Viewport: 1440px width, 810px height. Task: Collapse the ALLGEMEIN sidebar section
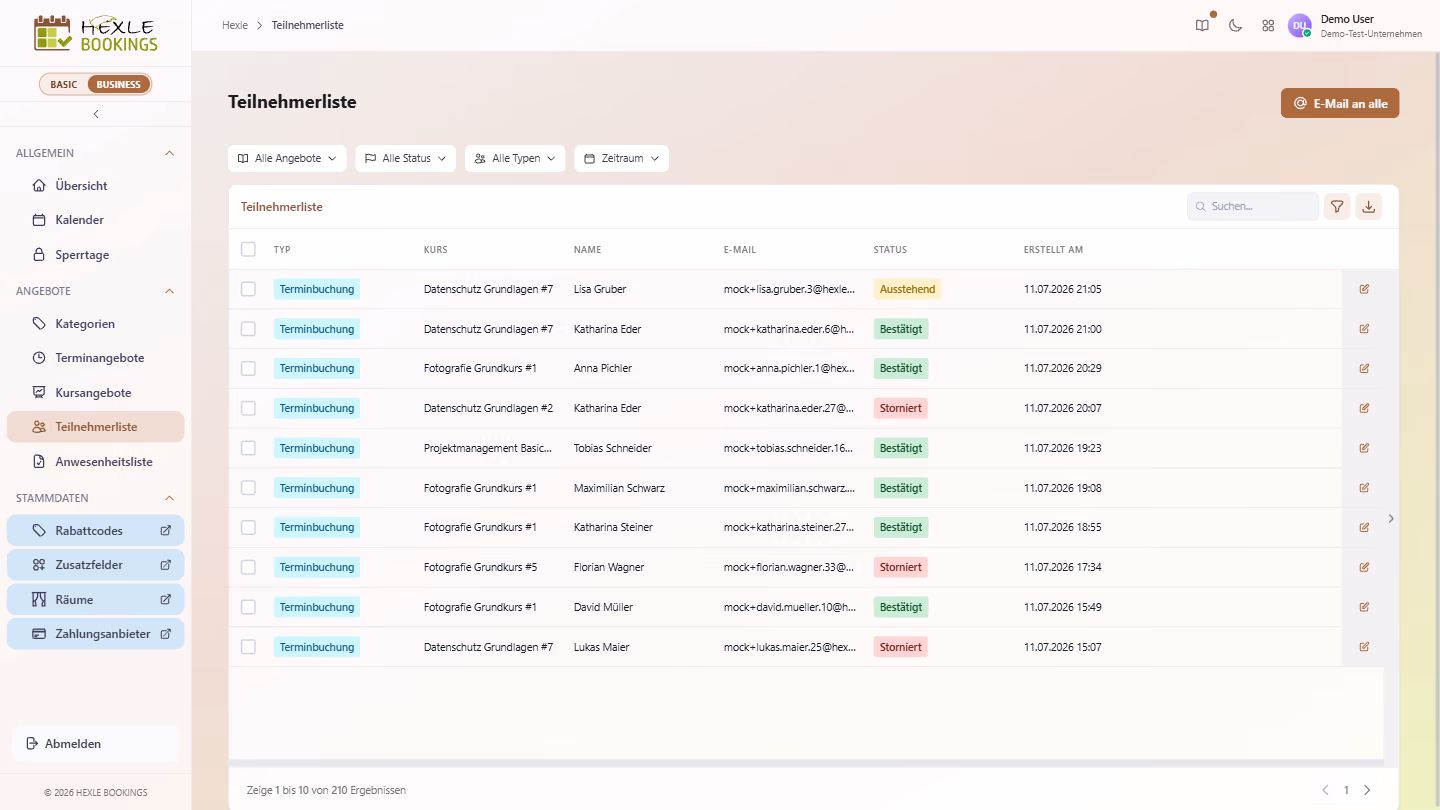click(169, 153)
